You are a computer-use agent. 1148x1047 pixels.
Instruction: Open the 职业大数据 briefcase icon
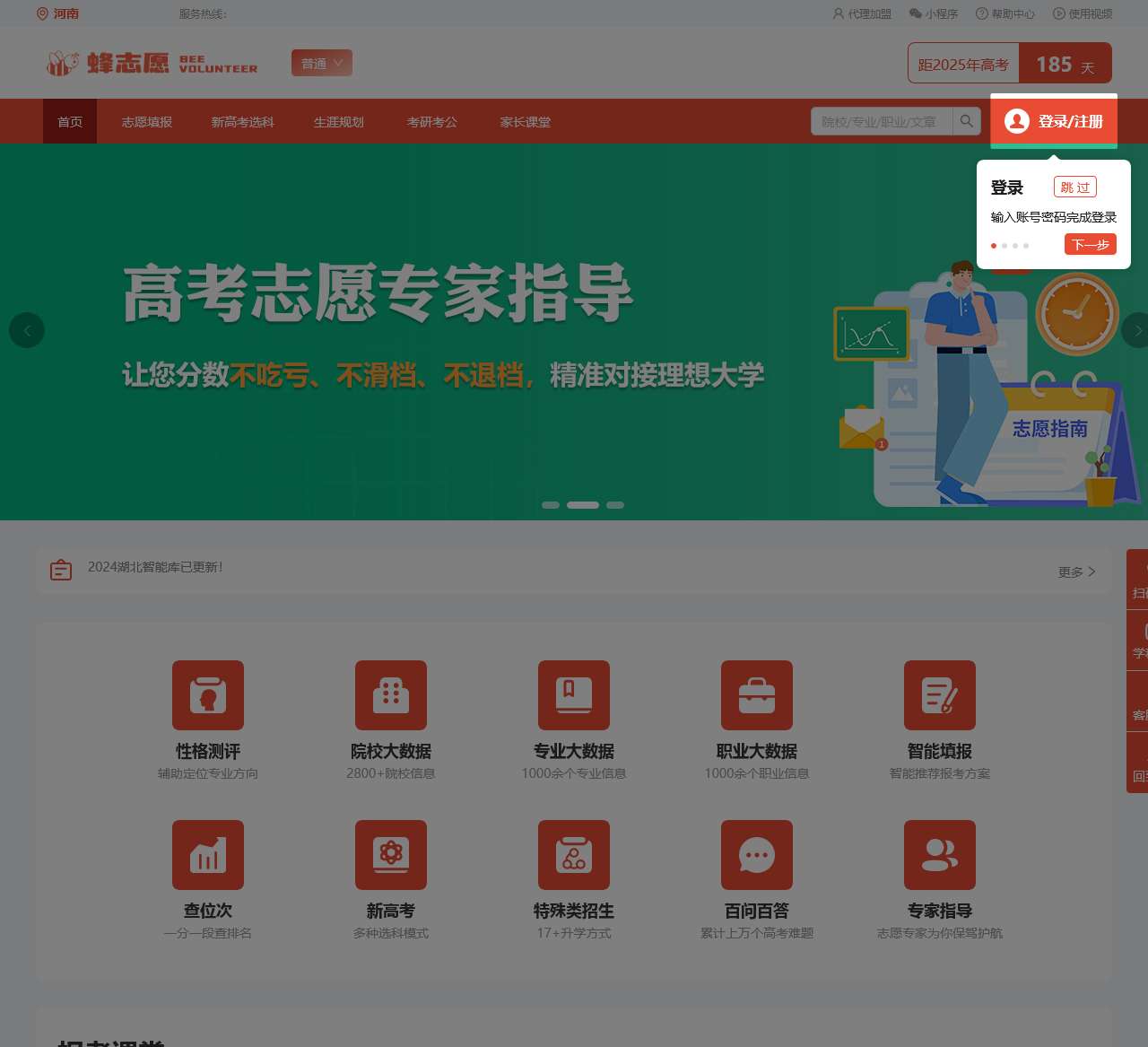coord(757,695)
